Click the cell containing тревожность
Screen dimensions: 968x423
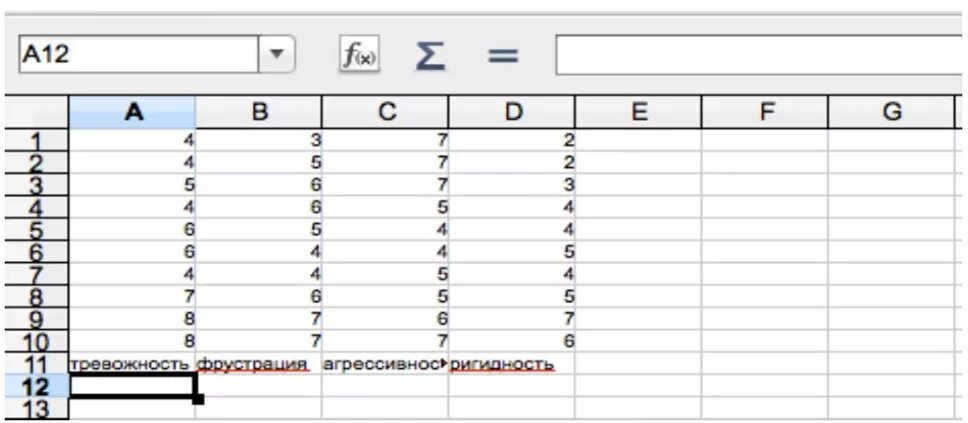point(133,364)
